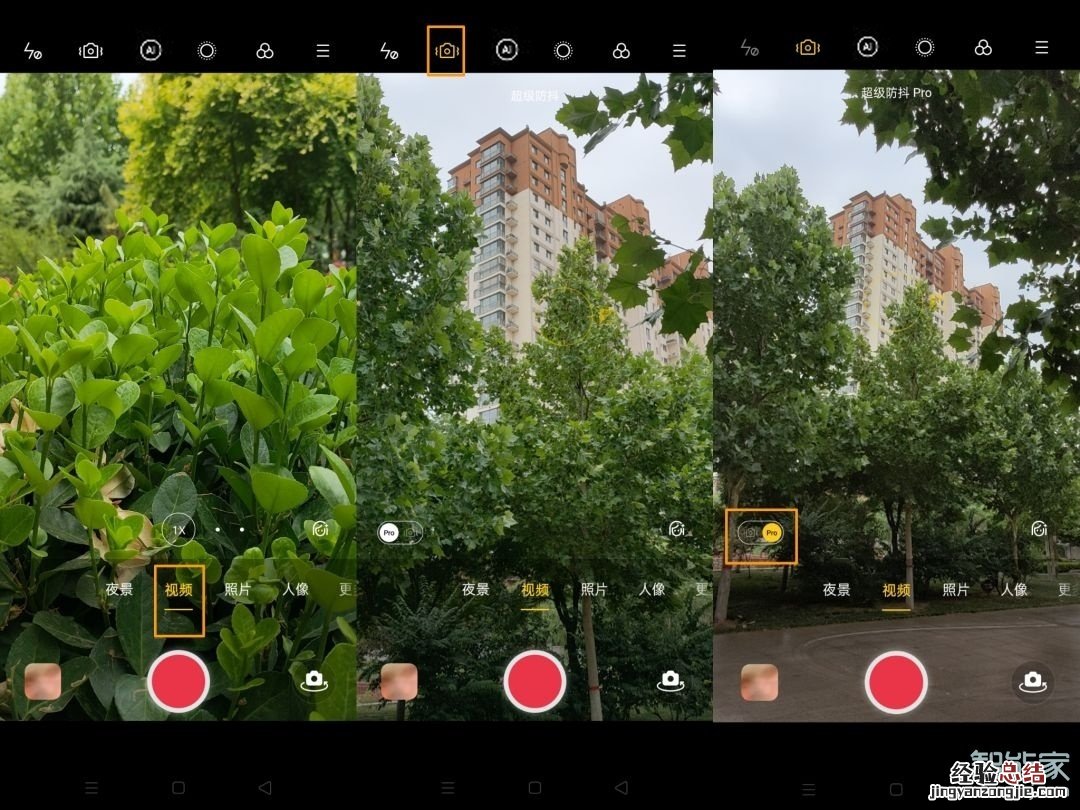
Task: Tap stabilization icon in left camera screen
Action: tap(91, 50)
